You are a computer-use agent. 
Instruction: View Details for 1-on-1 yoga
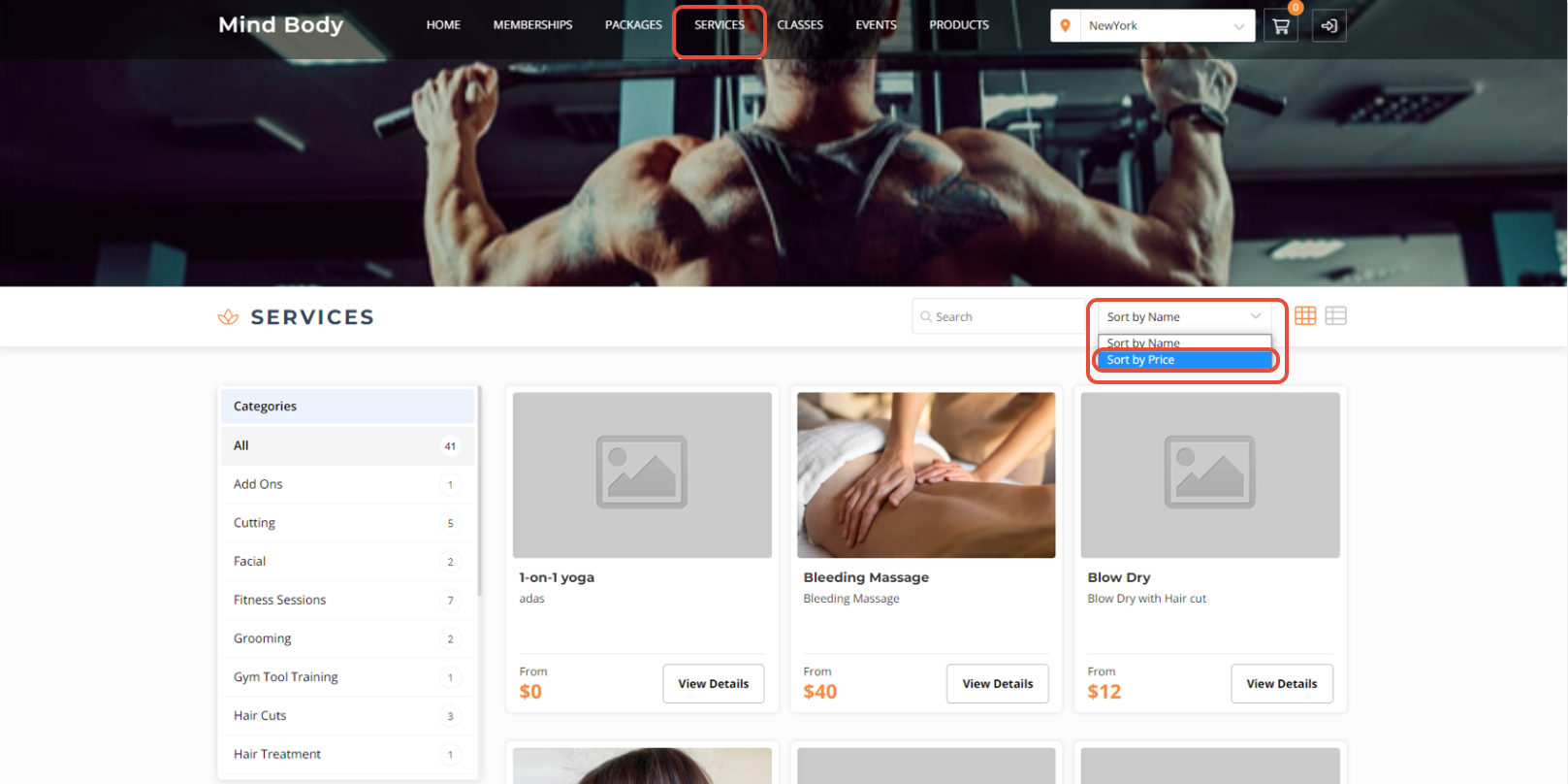click(x=714, y=684)
